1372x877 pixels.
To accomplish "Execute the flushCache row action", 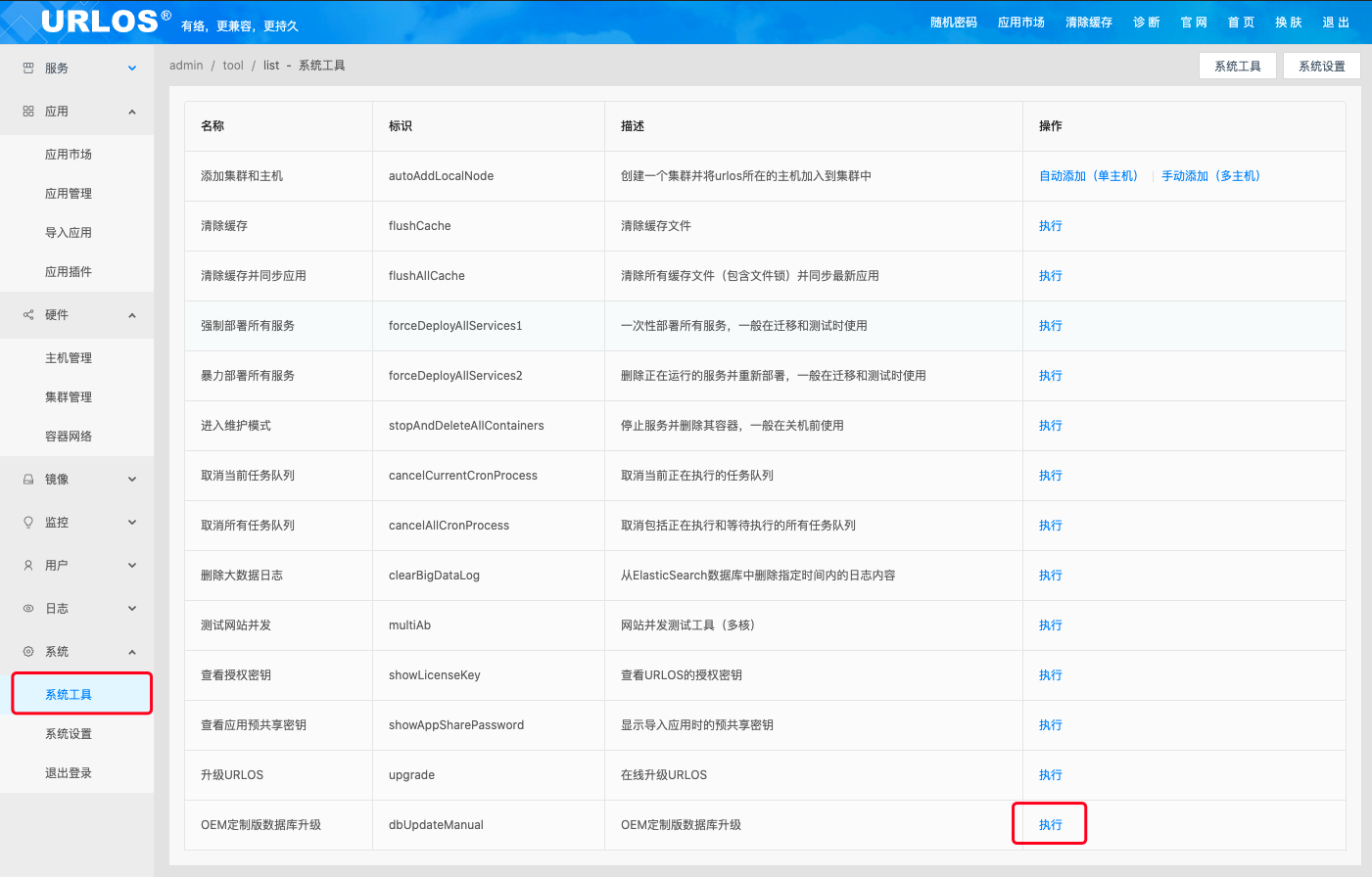I will (1050, 226).
